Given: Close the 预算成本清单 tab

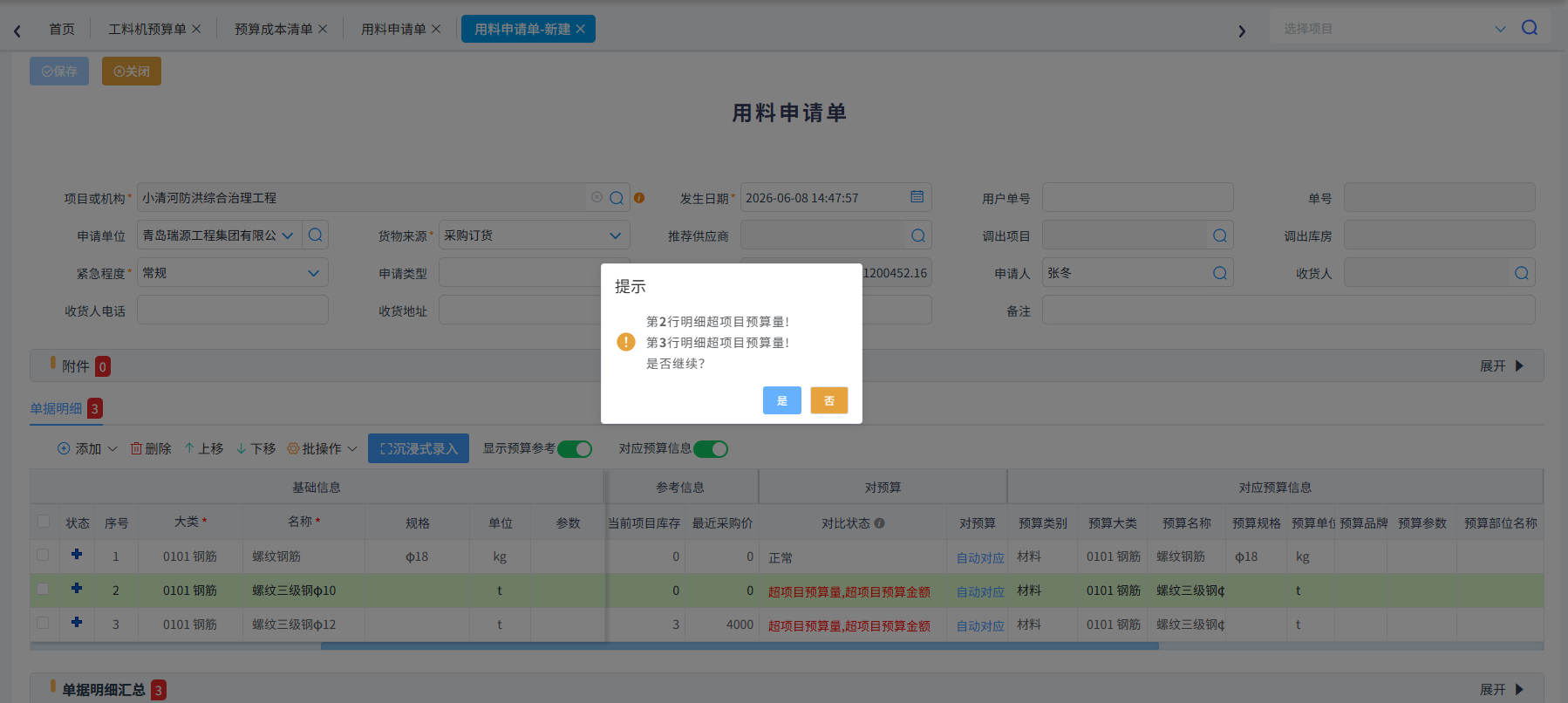Looking at the screenshot, I should click(x=323, y=29).
